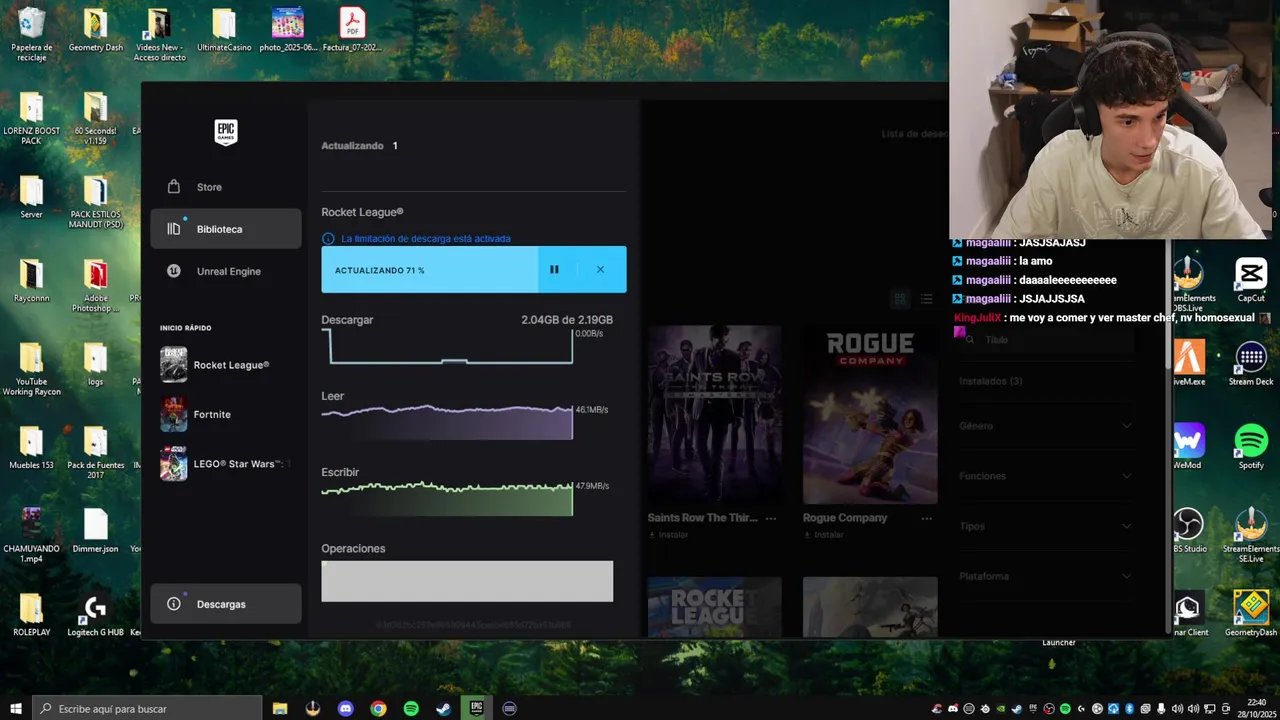Click the Leer speed graph

[x=447, y=422]
